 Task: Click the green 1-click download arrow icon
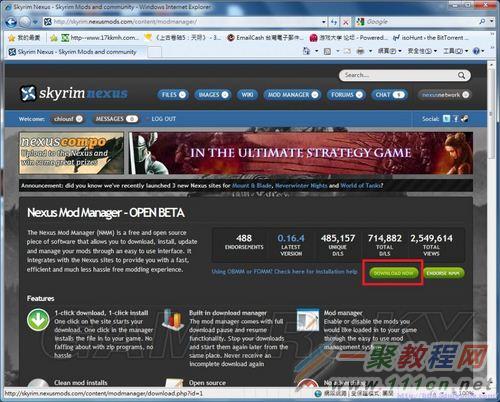[38, 320]
